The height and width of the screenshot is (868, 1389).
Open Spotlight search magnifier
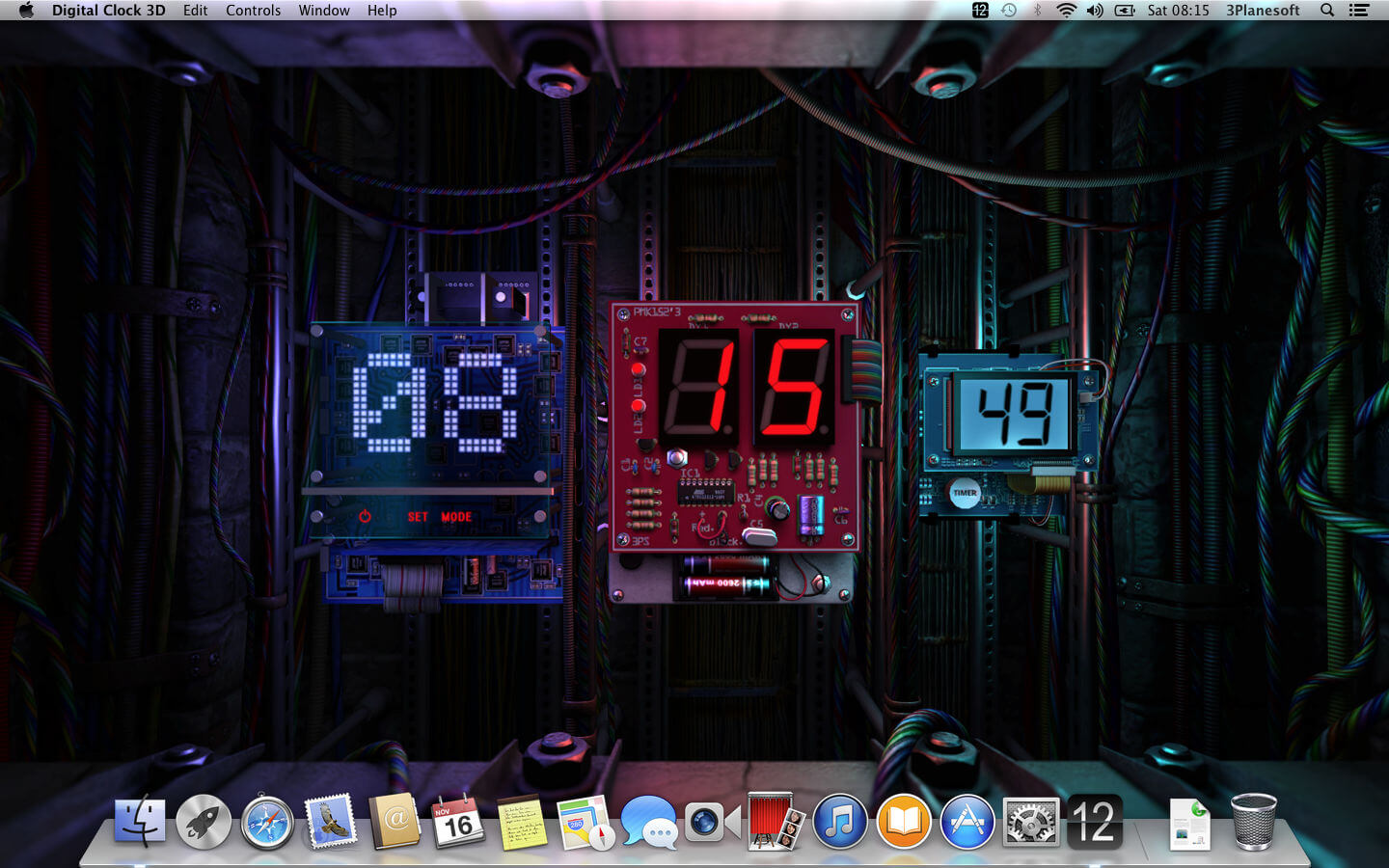coord(1327,11)
